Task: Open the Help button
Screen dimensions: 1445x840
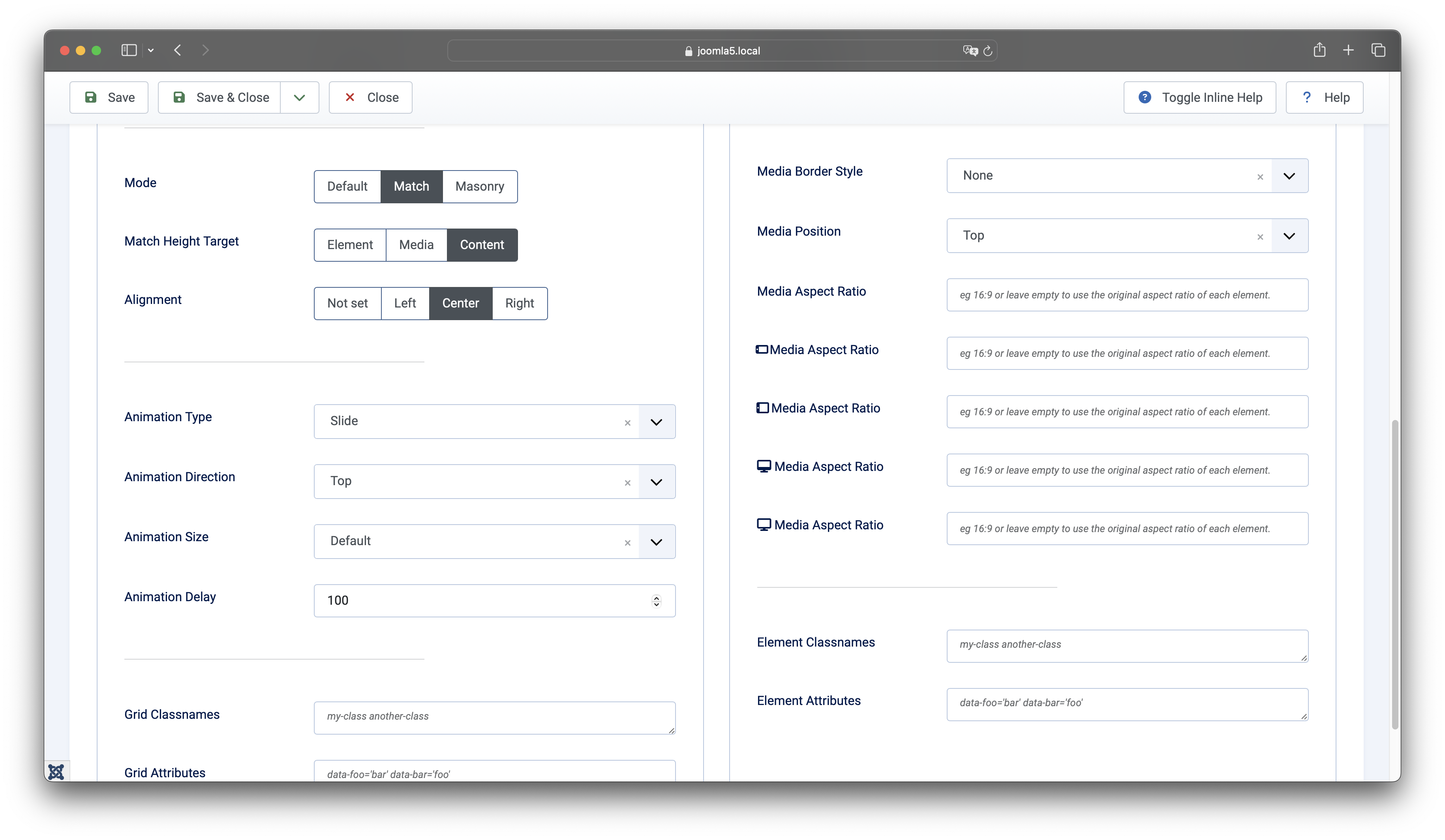Action: [x=1324, y=97]
